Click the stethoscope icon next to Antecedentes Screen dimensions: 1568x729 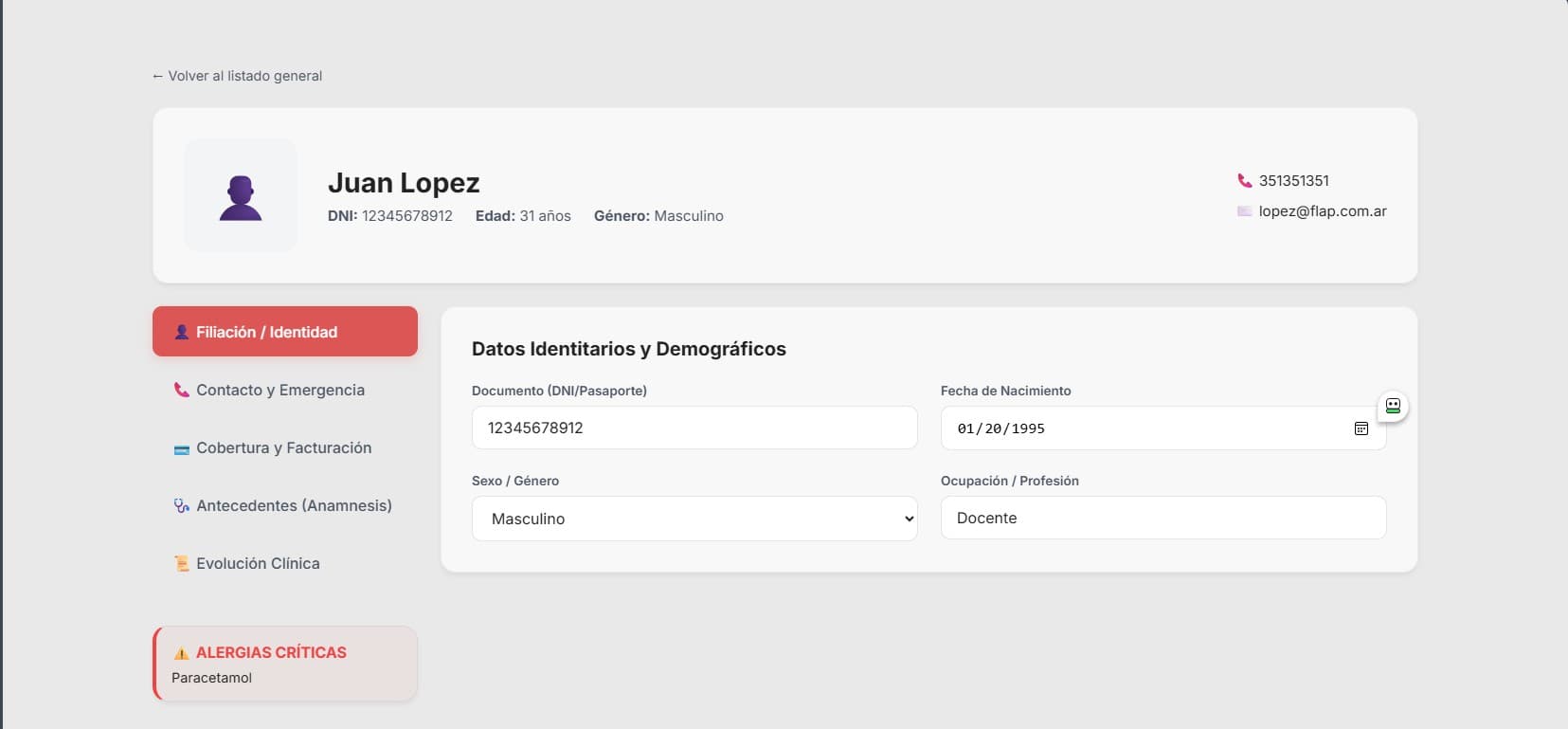coord(181,506)
